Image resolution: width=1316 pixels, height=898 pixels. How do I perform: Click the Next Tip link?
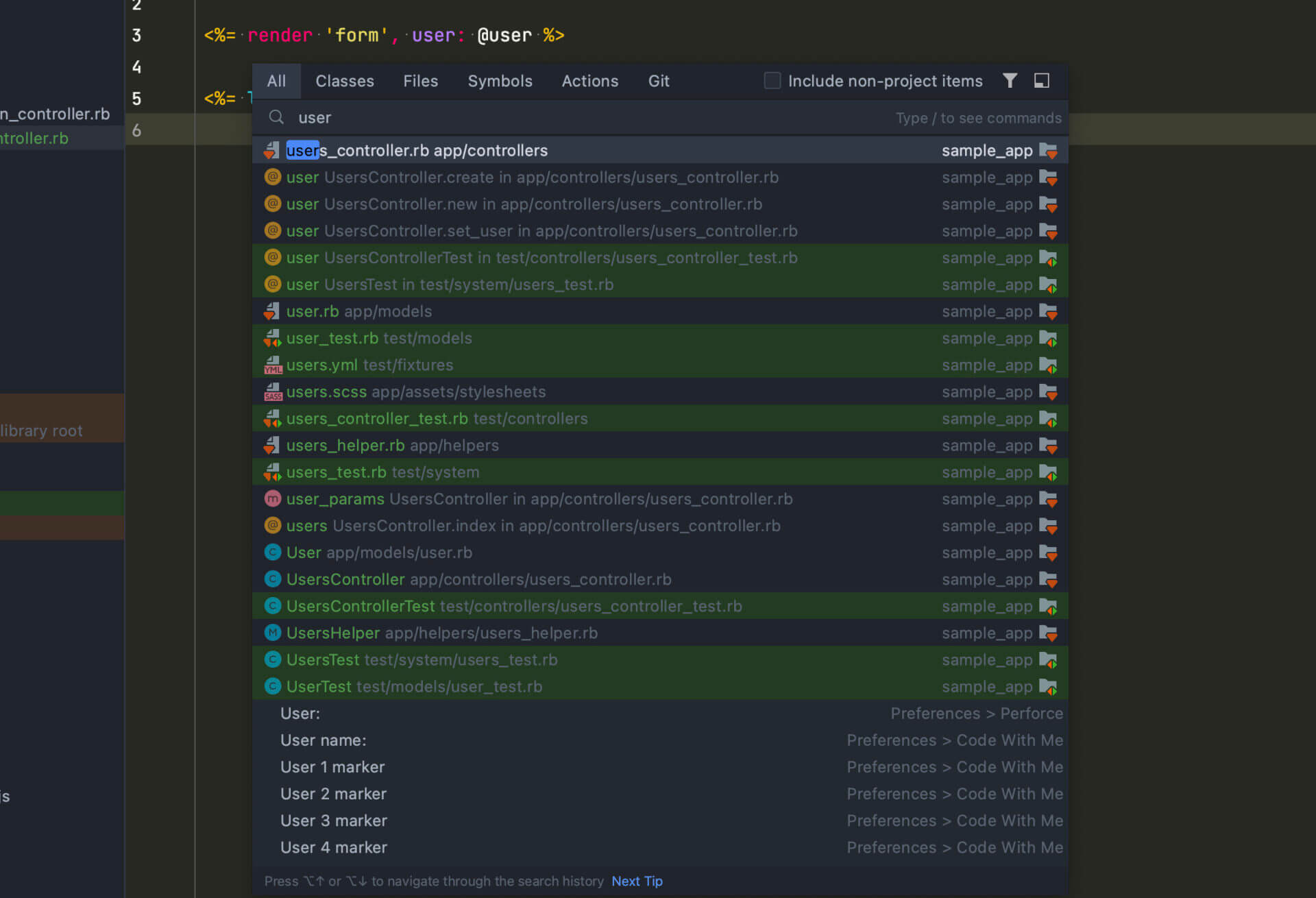click(x=636, y=881)
